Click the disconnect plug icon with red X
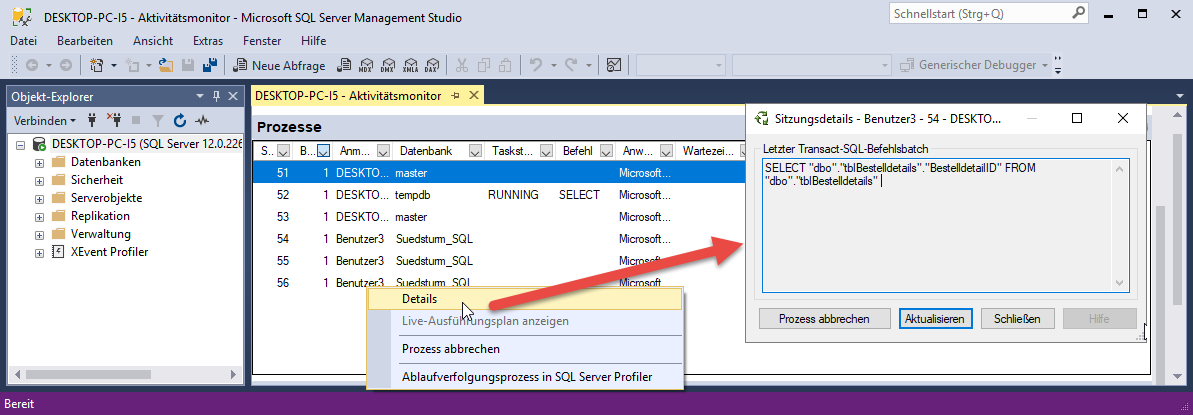This screenshot has width=1193, height=415. (x=113, y=120)
